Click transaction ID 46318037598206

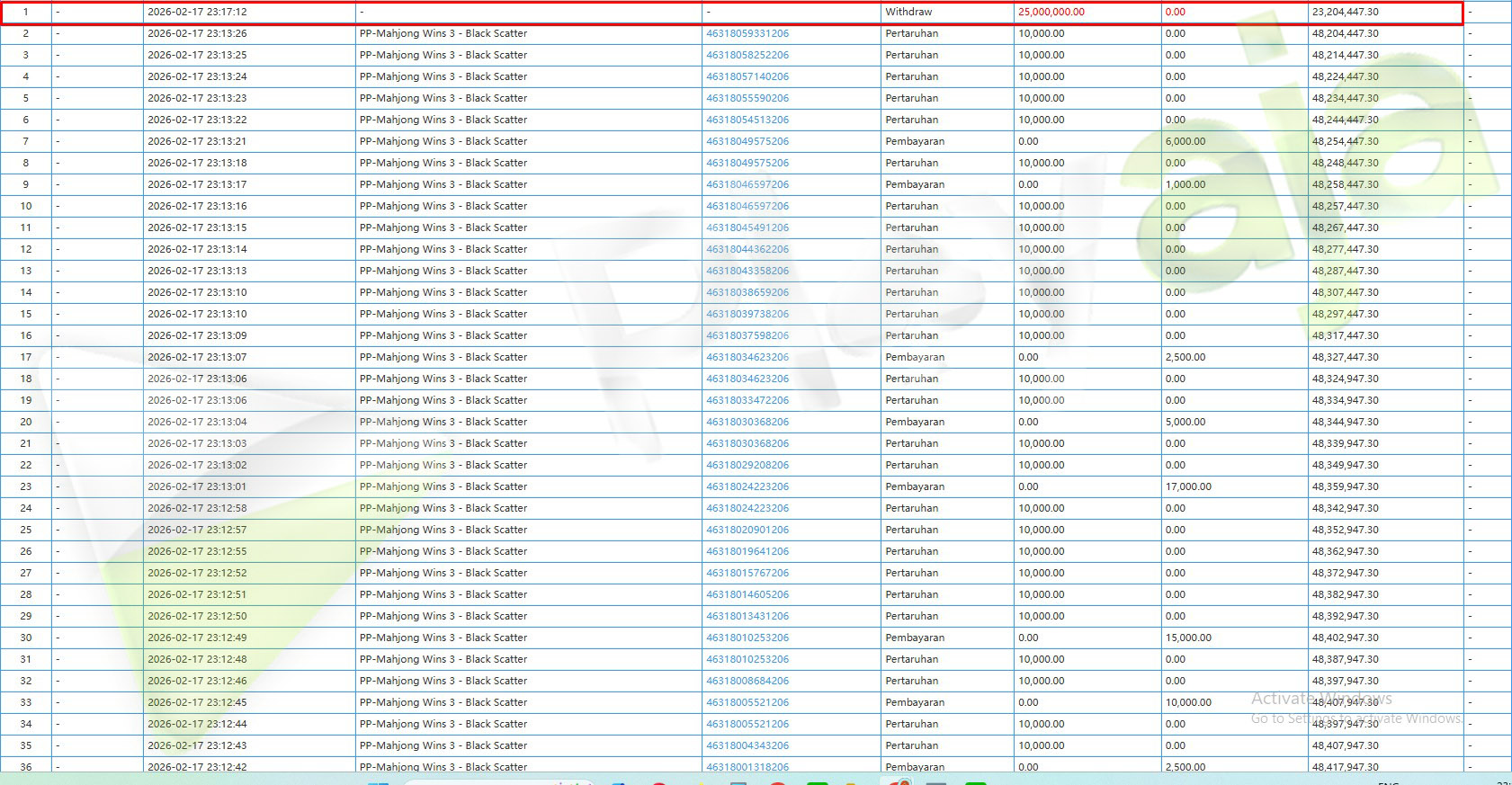[x=747, y=335]
